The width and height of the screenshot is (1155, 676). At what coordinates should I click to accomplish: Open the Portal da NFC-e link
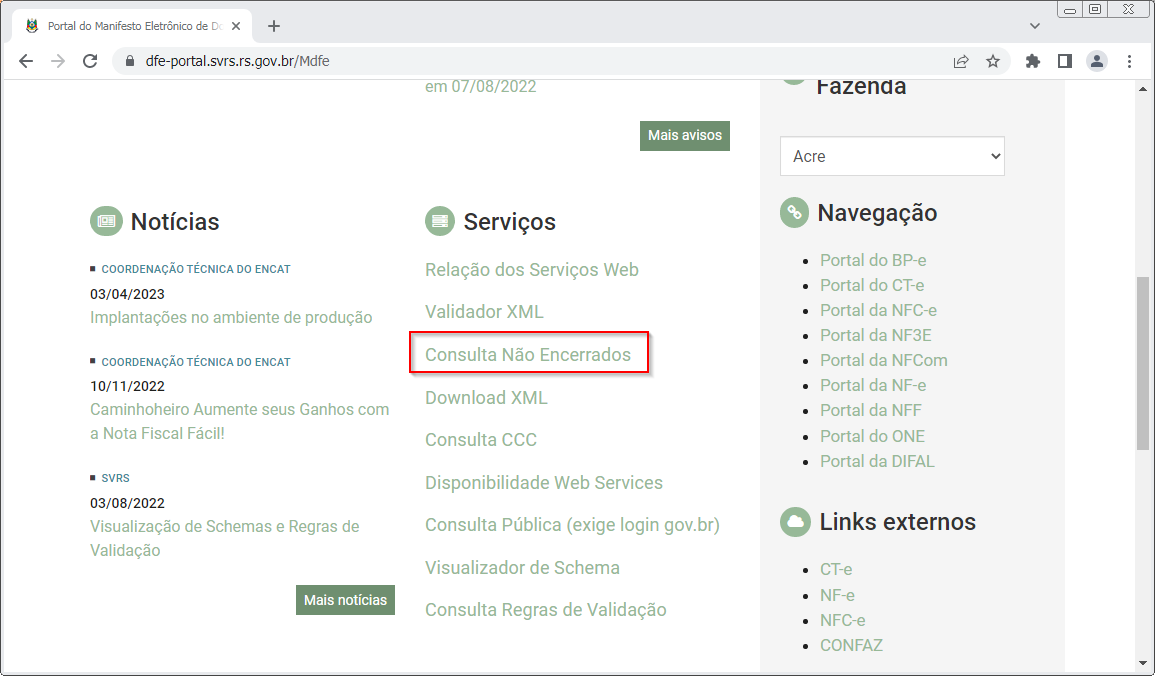click(878, 310)
